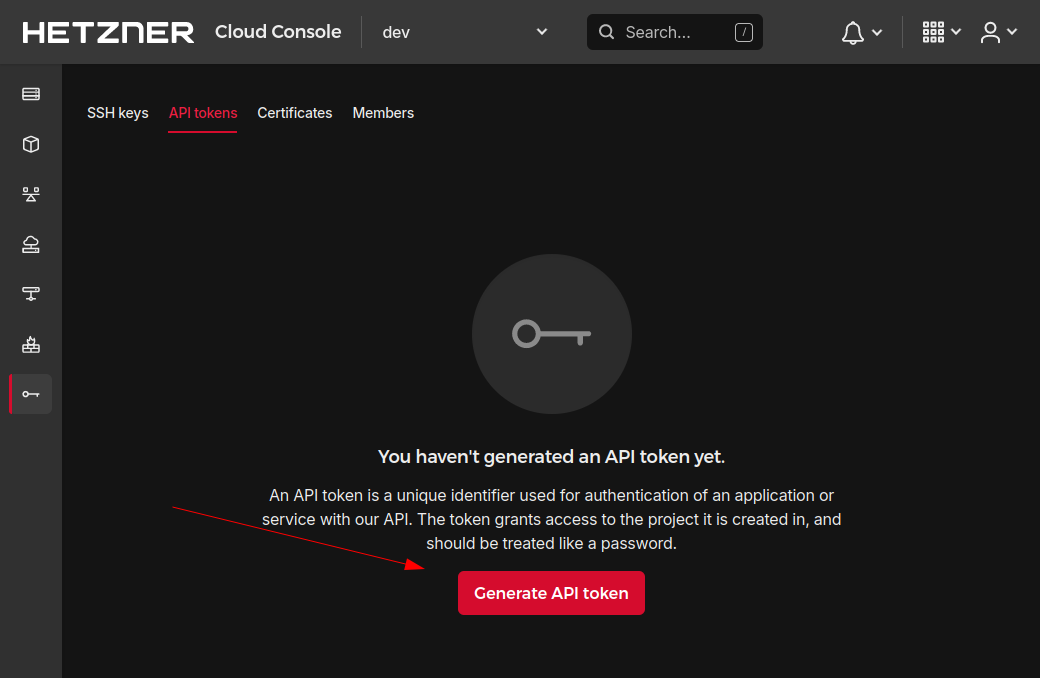Select the Security key icon in the sidebar

click(x=31, y=394)
